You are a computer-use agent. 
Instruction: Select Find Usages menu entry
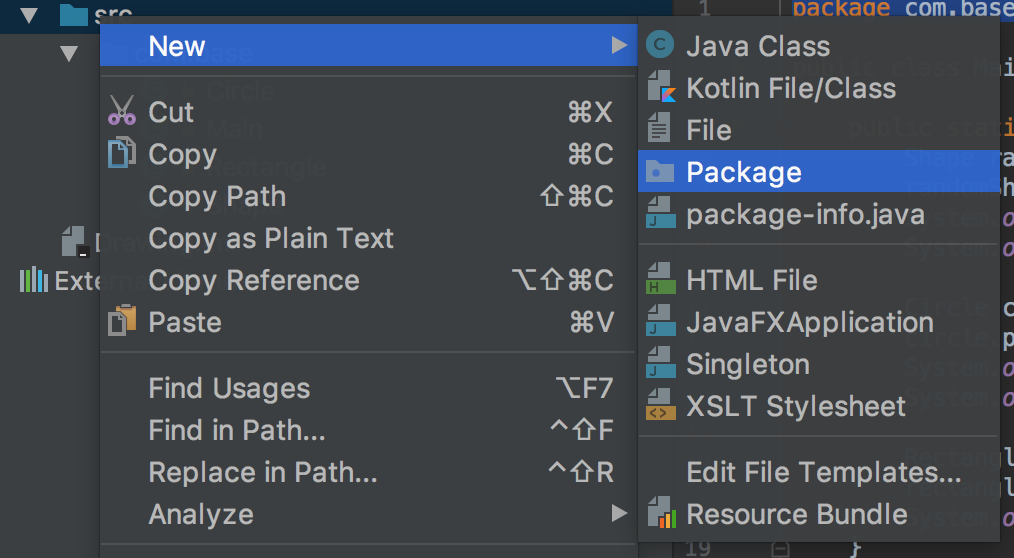229,388
